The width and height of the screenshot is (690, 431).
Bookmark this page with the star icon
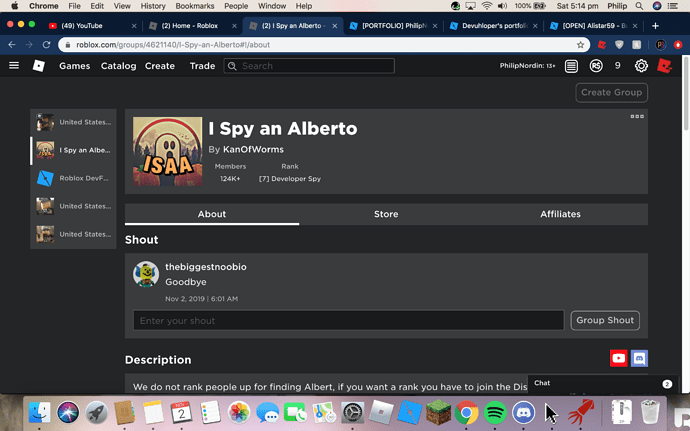580,45
